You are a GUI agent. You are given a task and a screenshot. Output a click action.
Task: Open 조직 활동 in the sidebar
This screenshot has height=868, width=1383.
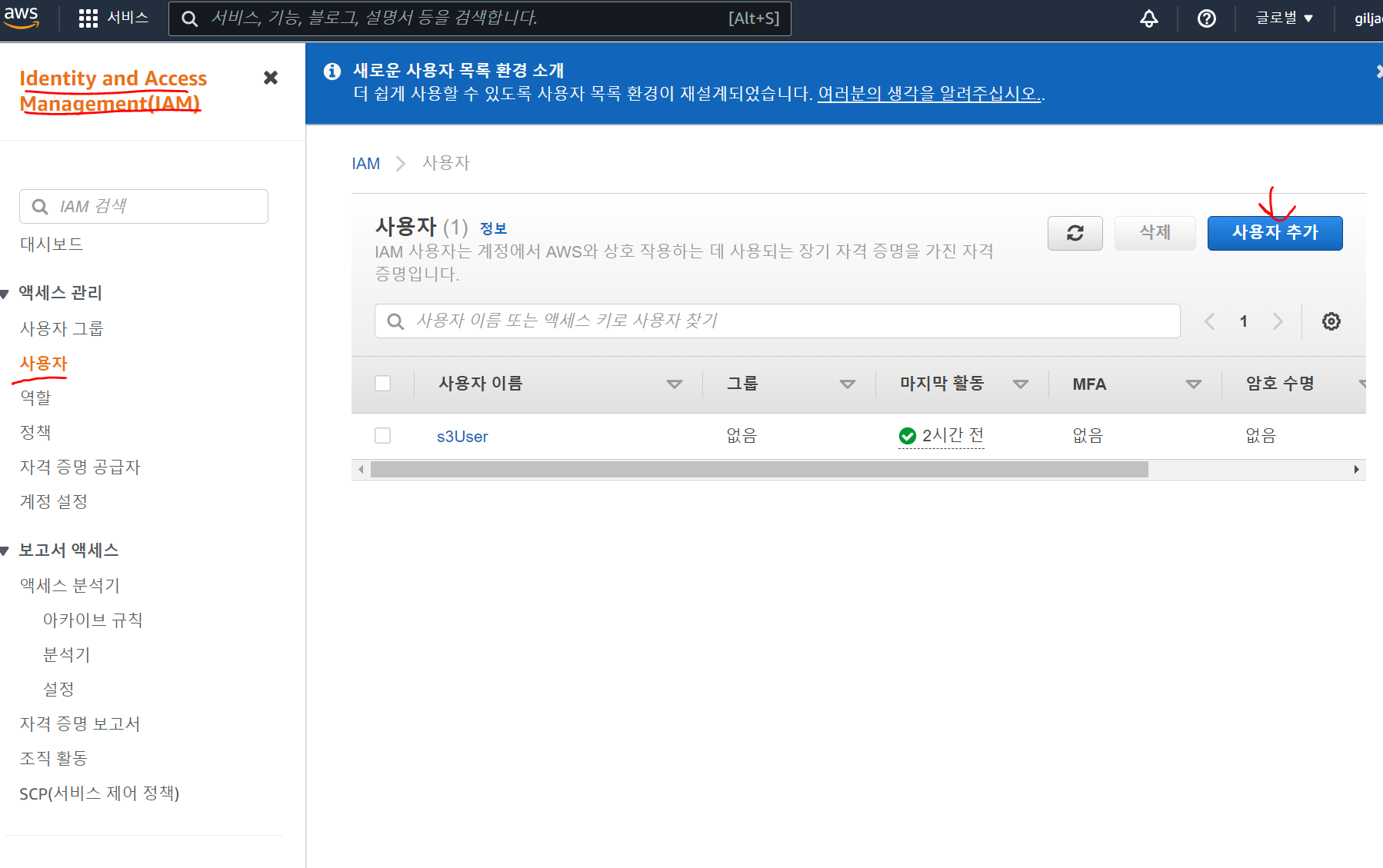pos(54,758)
